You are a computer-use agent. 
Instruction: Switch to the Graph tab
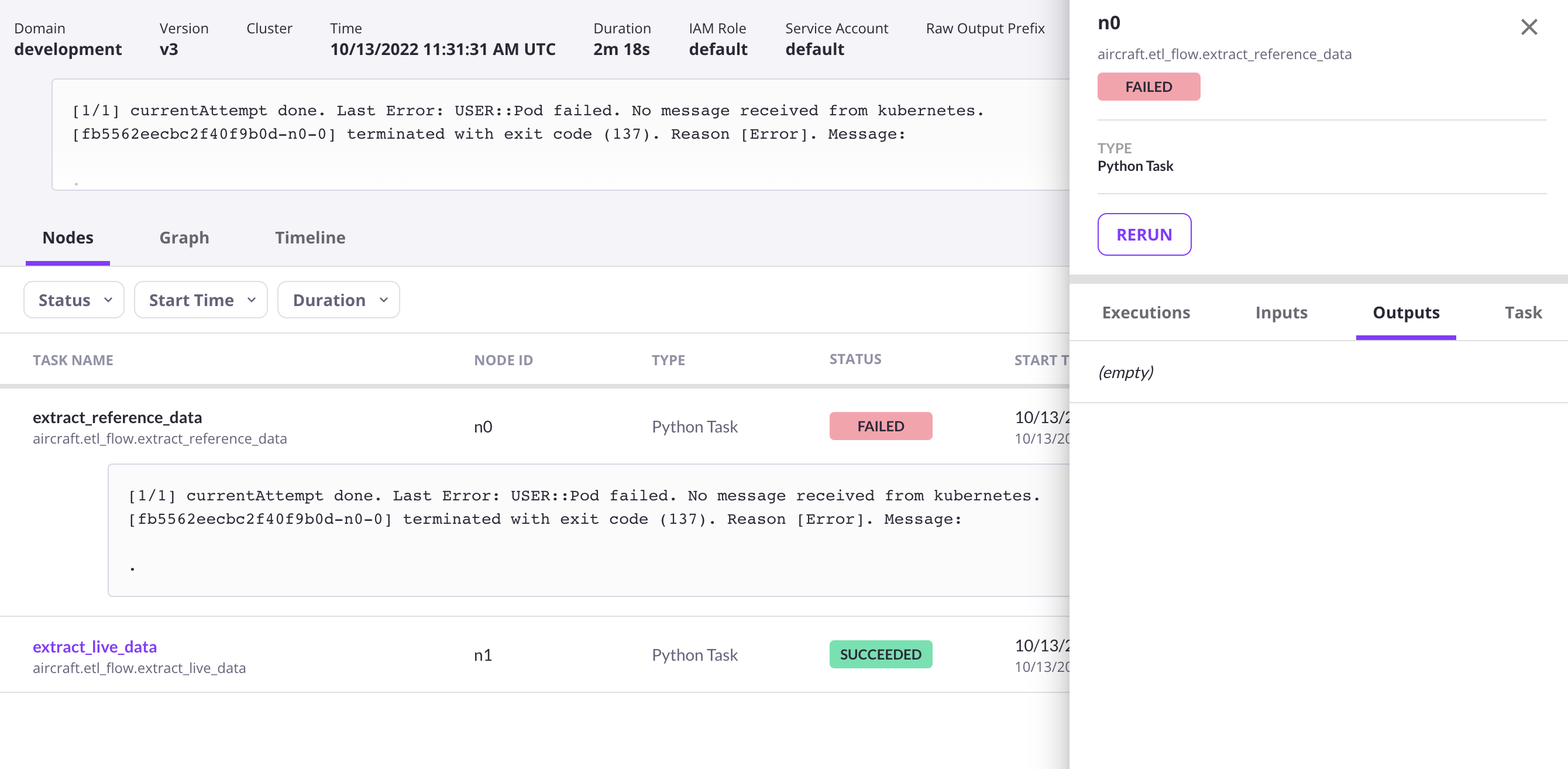tap(184, 238)
